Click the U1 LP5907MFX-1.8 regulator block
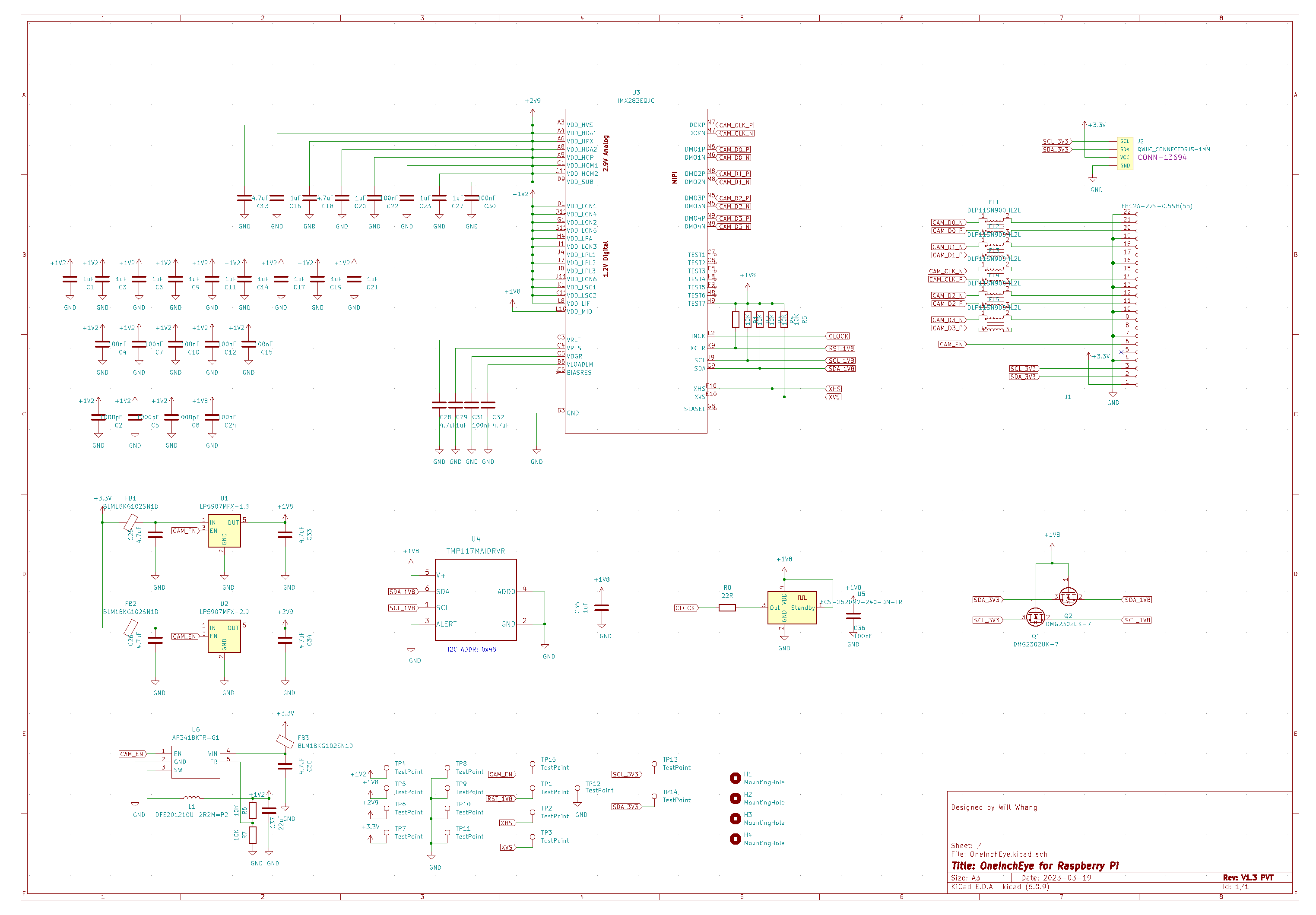Image resolution: width=1316 pixels, height=915 pixels. tap(224, 531)
